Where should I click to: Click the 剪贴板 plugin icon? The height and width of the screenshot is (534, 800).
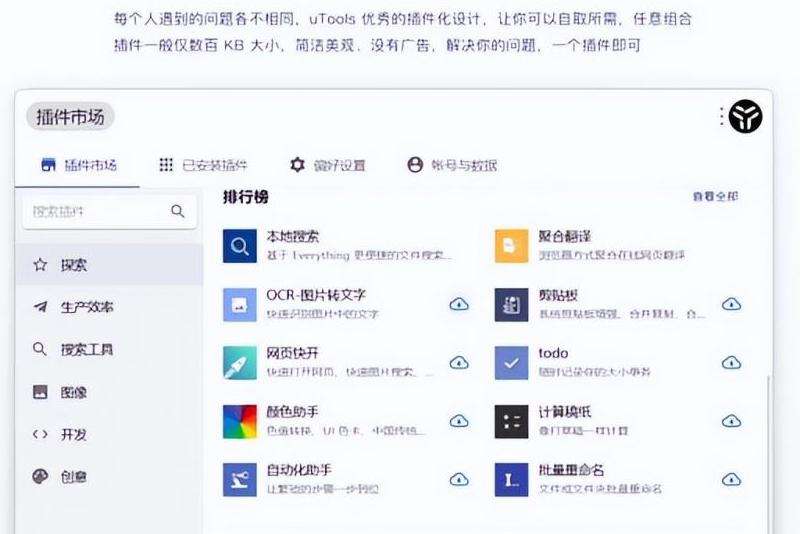pos(511,304)
